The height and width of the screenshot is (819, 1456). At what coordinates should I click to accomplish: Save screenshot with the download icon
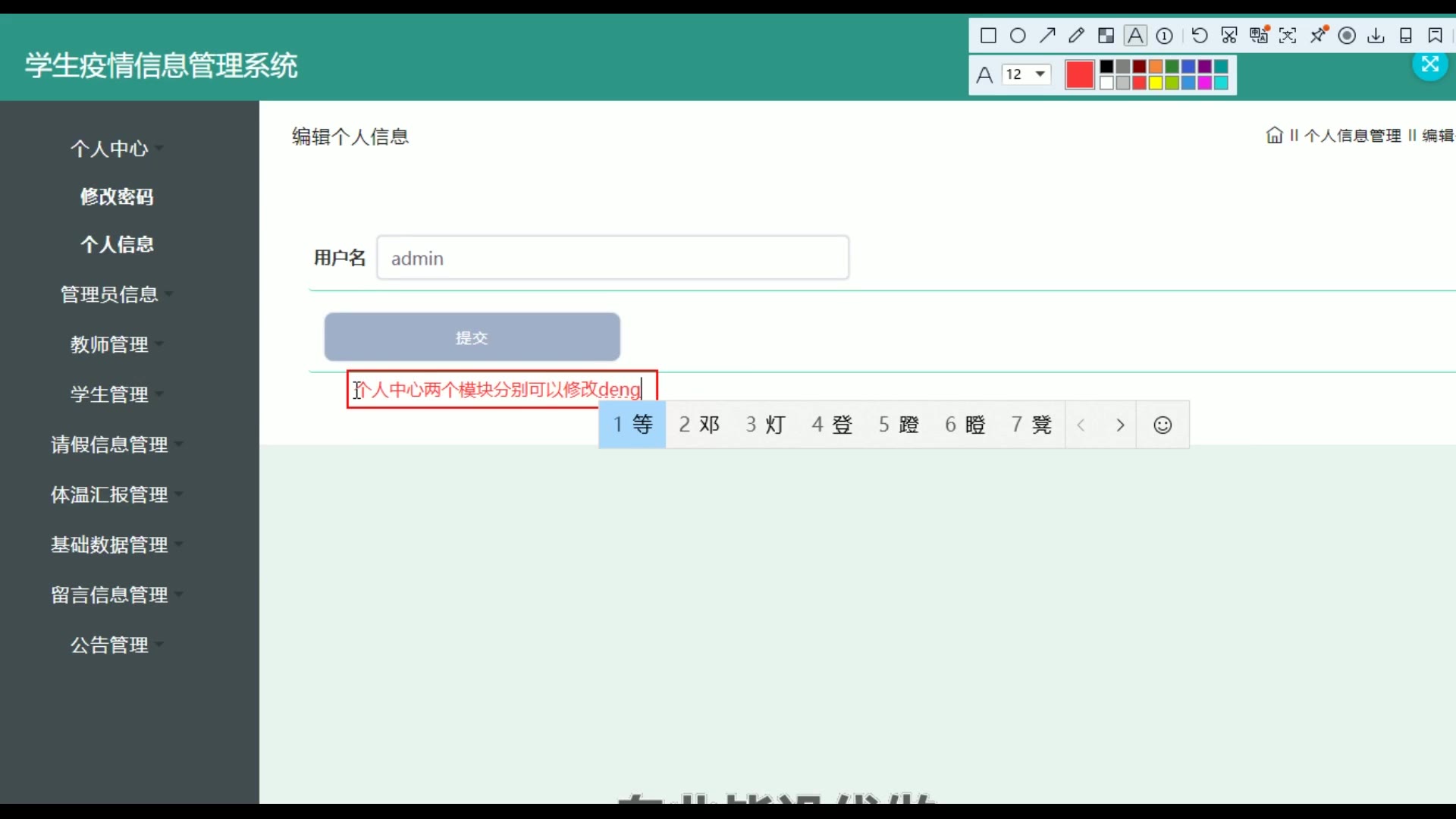click(1376, 36)
